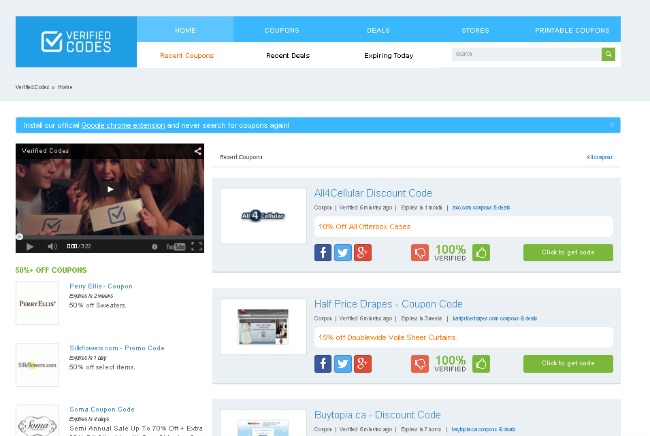This screenshot has width=650, height=436.
Task: Open the Deals navigation tab
Action: pyautogui.click(x=378, y=30)
